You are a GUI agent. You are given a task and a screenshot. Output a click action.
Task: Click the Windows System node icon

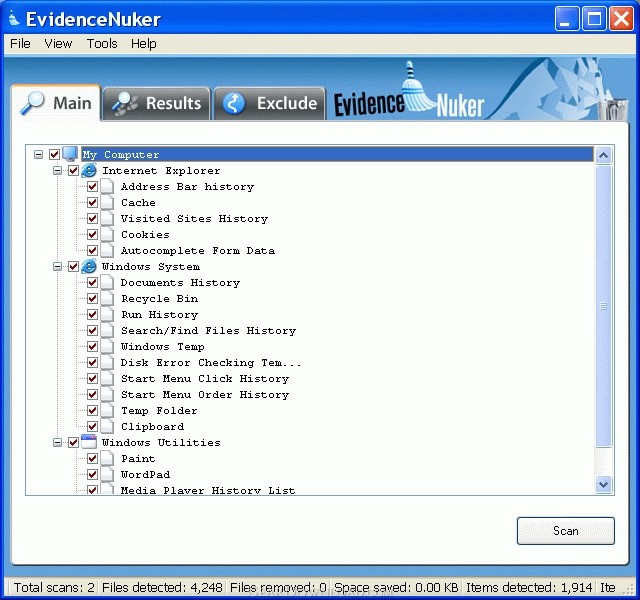(x=89, y=266)
